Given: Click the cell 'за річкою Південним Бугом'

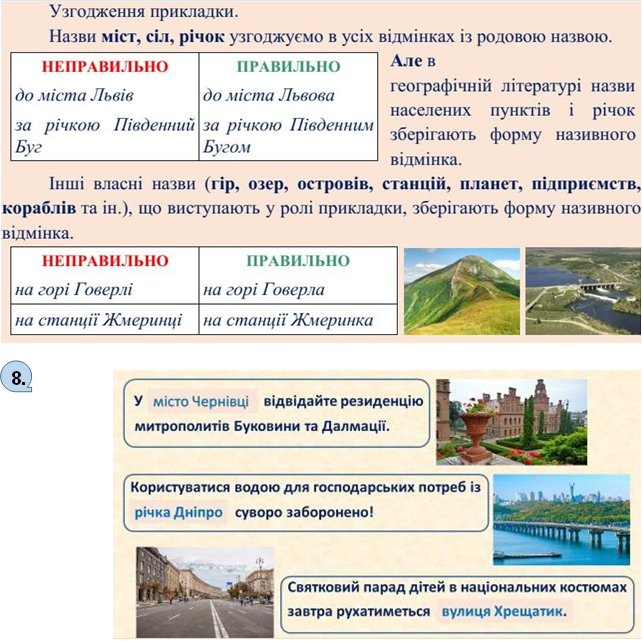Looking at the screenshot, I should (288, 135).
